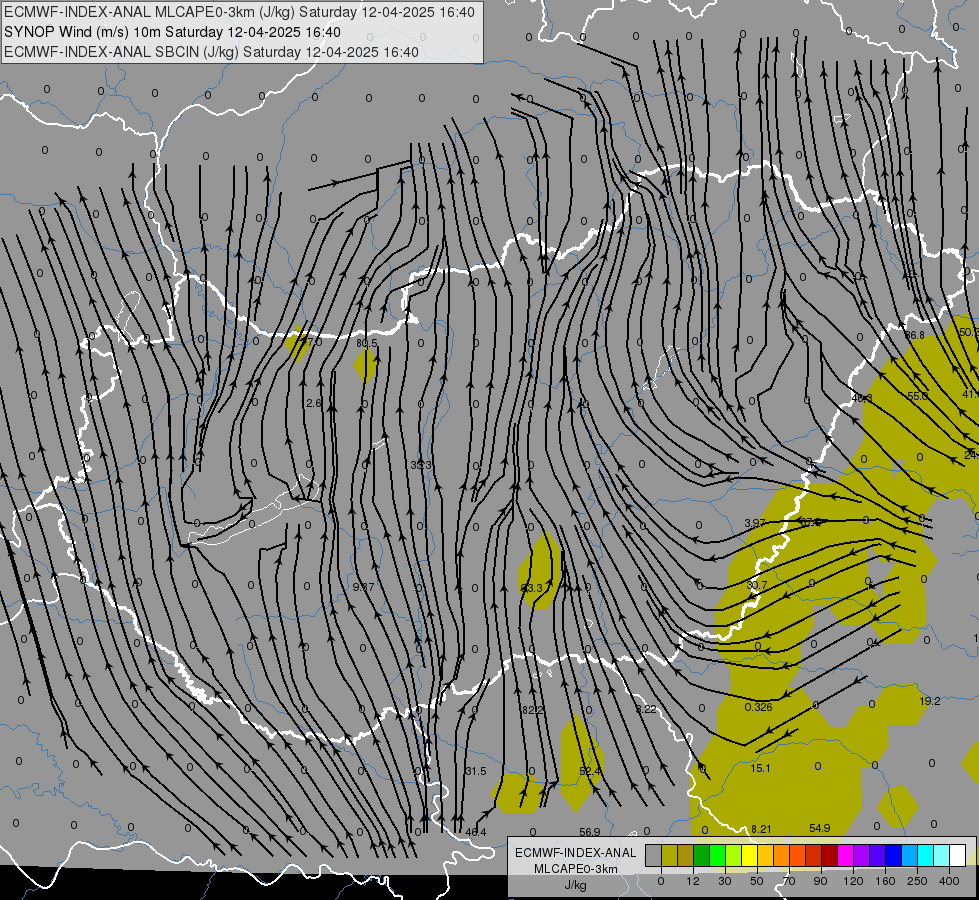979x900 pixels.
Task: Click the dark red legend swatch
Action: tap(830, 855)
